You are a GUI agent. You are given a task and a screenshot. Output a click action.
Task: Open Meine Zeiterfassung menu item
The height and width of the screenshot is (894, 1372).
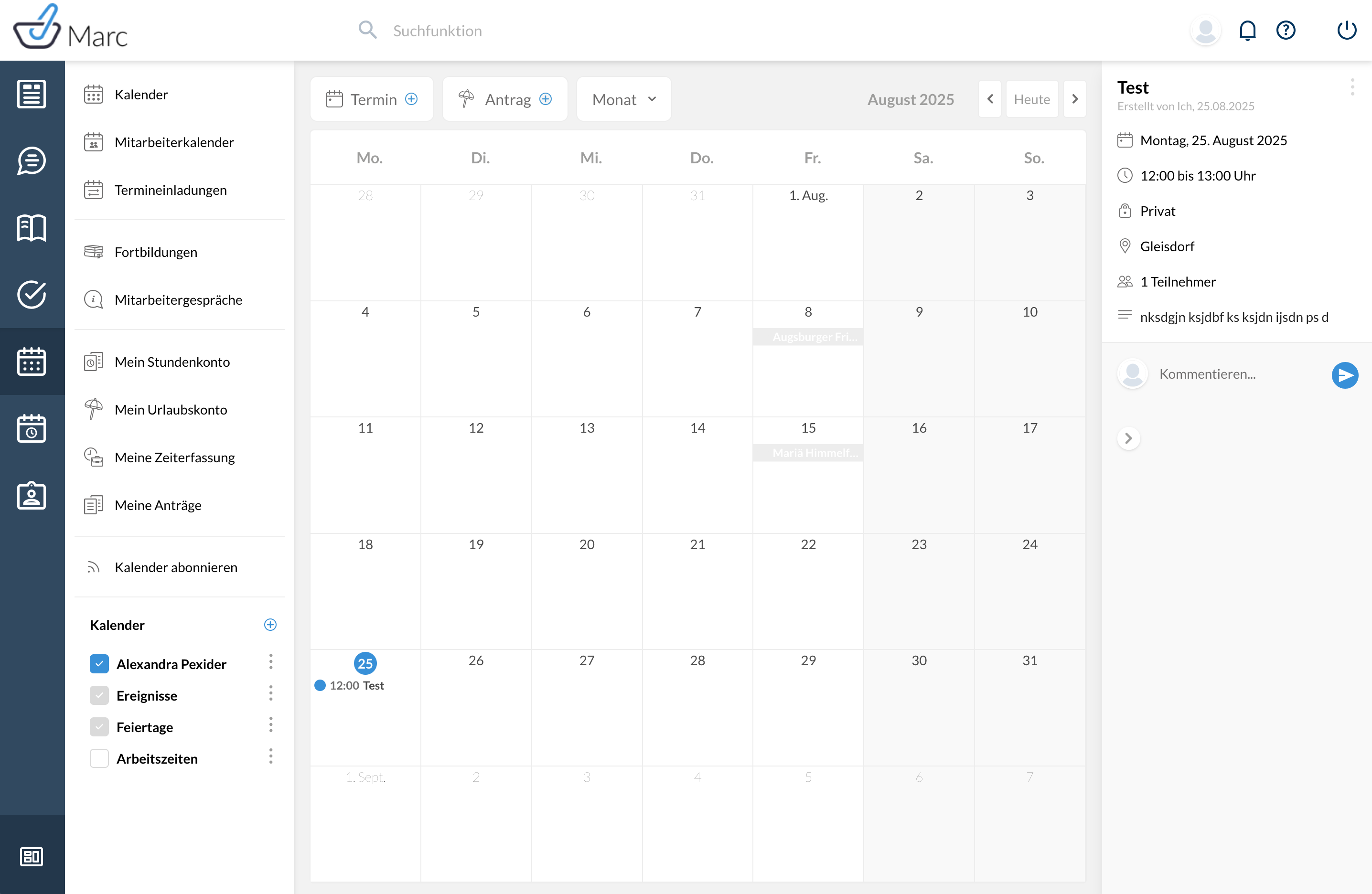coord(180,458)
